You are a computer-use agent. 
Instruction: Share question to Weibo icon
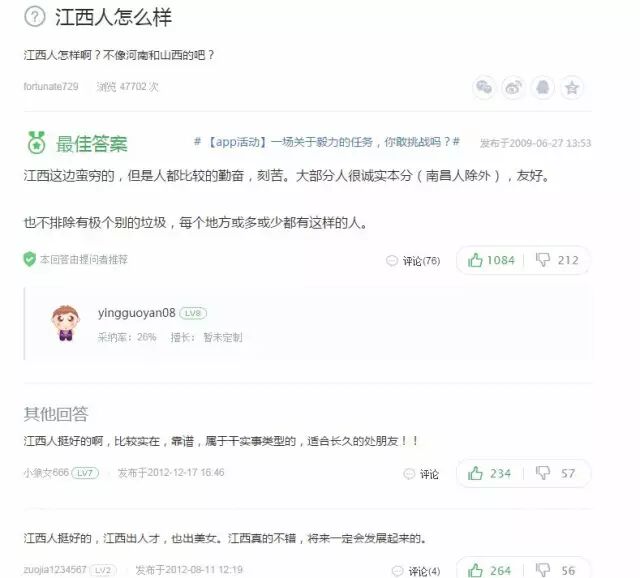pyautogui.click(x=513, y=87)
